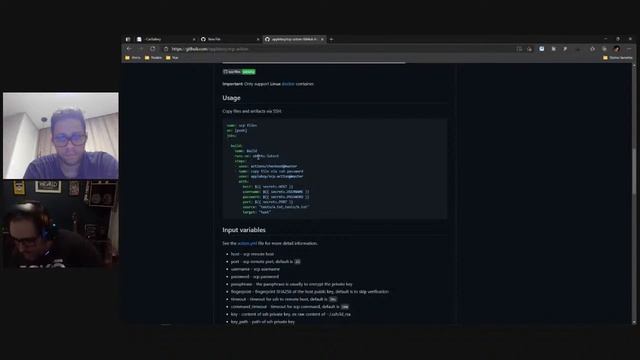Open the browser settings and more menu
640x360 pixels.
coord(629,49)
